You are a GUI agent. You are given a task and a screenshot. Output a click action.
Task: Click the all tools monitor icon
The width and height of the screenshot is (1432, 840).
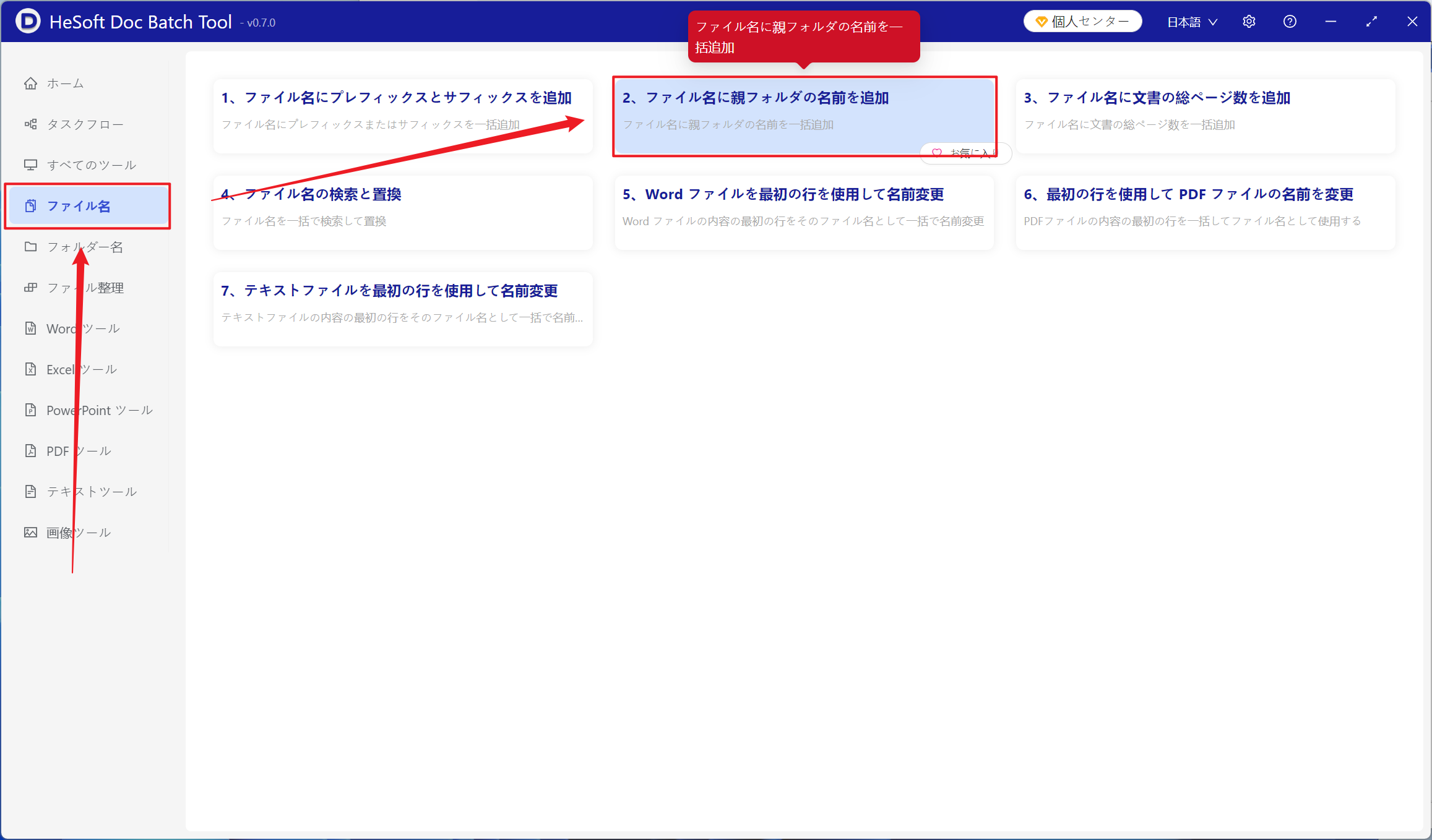(x=30, y=165)
